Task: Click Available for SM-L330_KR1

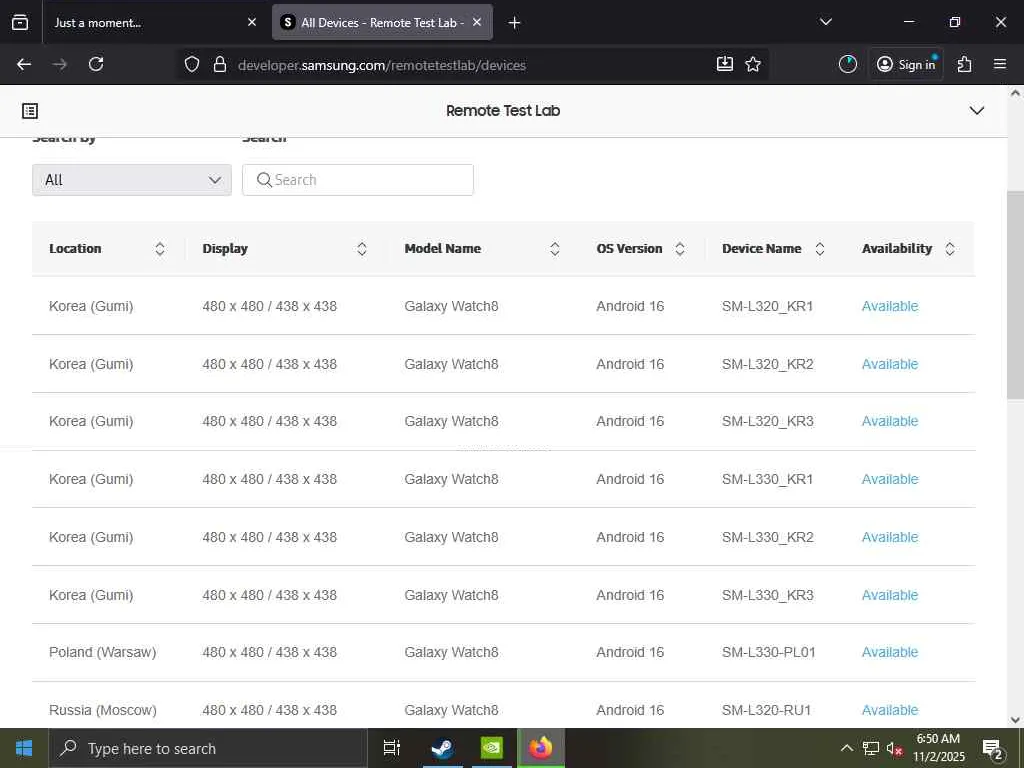Action: tap(889, 479)
